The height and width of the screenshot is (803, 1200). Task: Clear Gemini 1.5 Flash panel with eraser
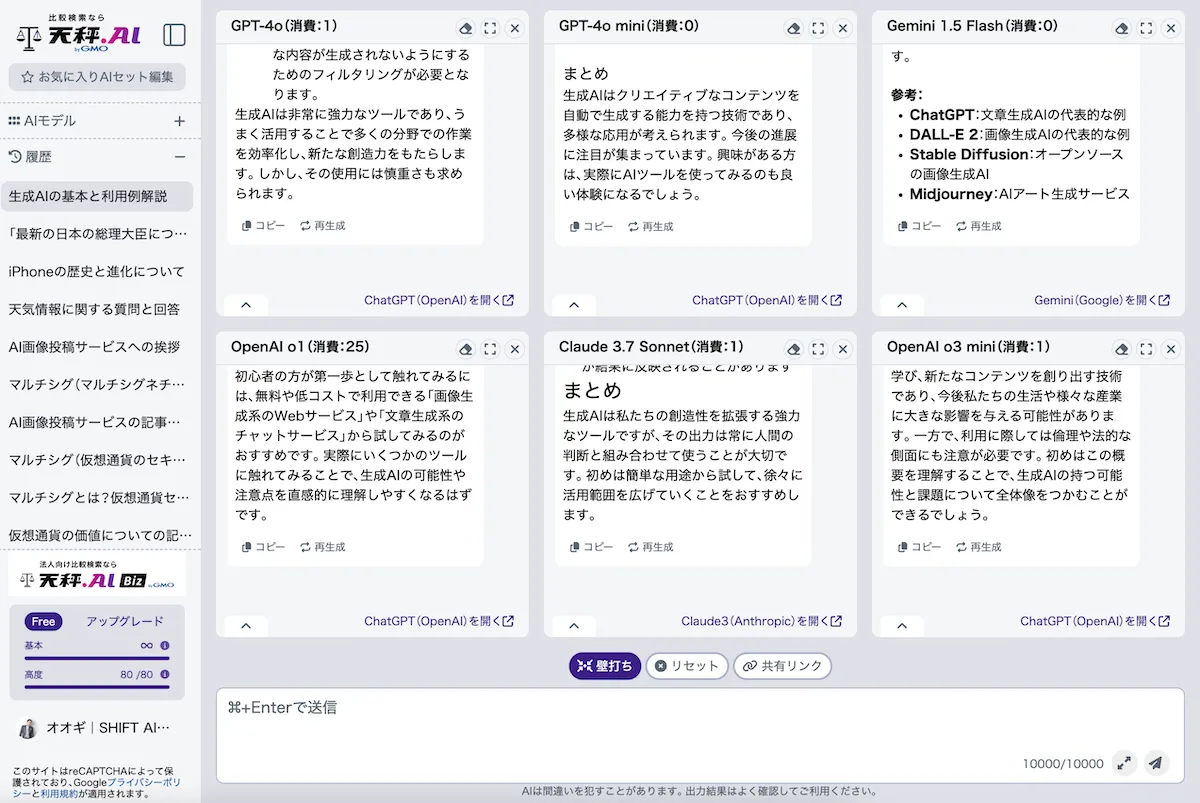tap(1121, 29)
